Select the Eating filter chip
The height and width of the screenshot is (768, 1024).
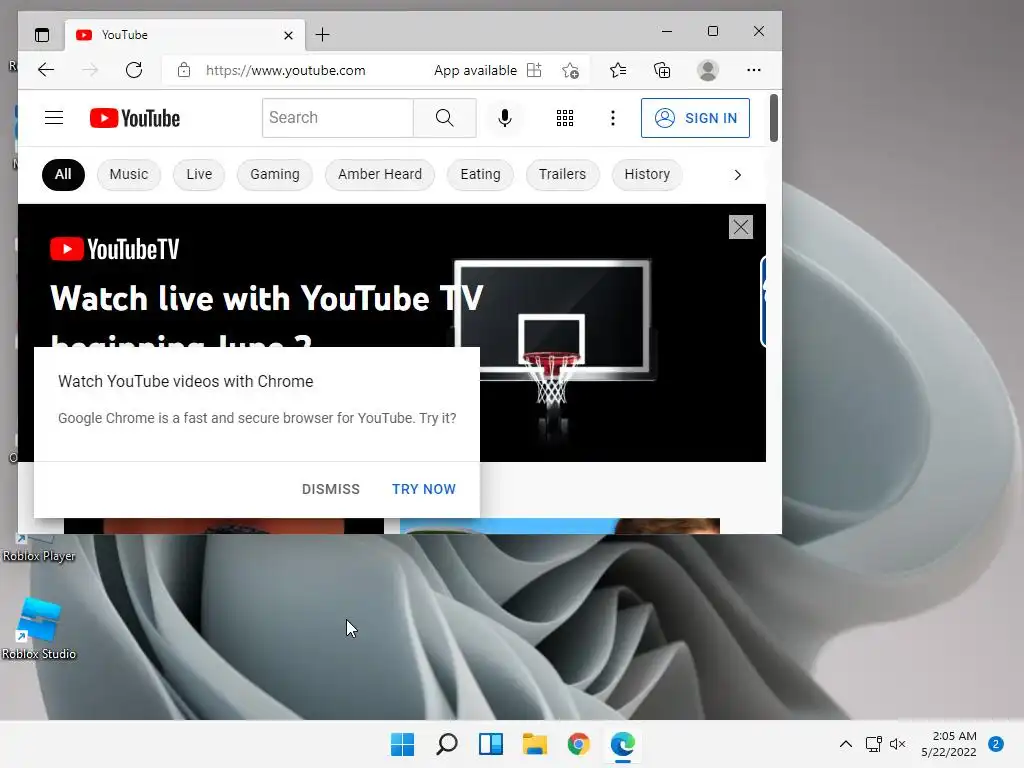point(481,174)
